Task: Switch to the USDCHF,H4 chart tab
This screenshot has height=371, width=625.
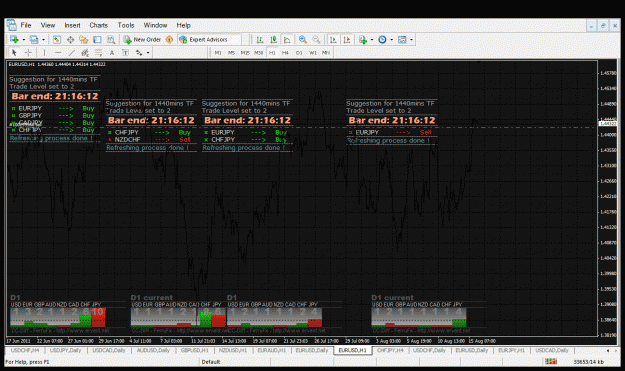Action: (x=25, y=350)
